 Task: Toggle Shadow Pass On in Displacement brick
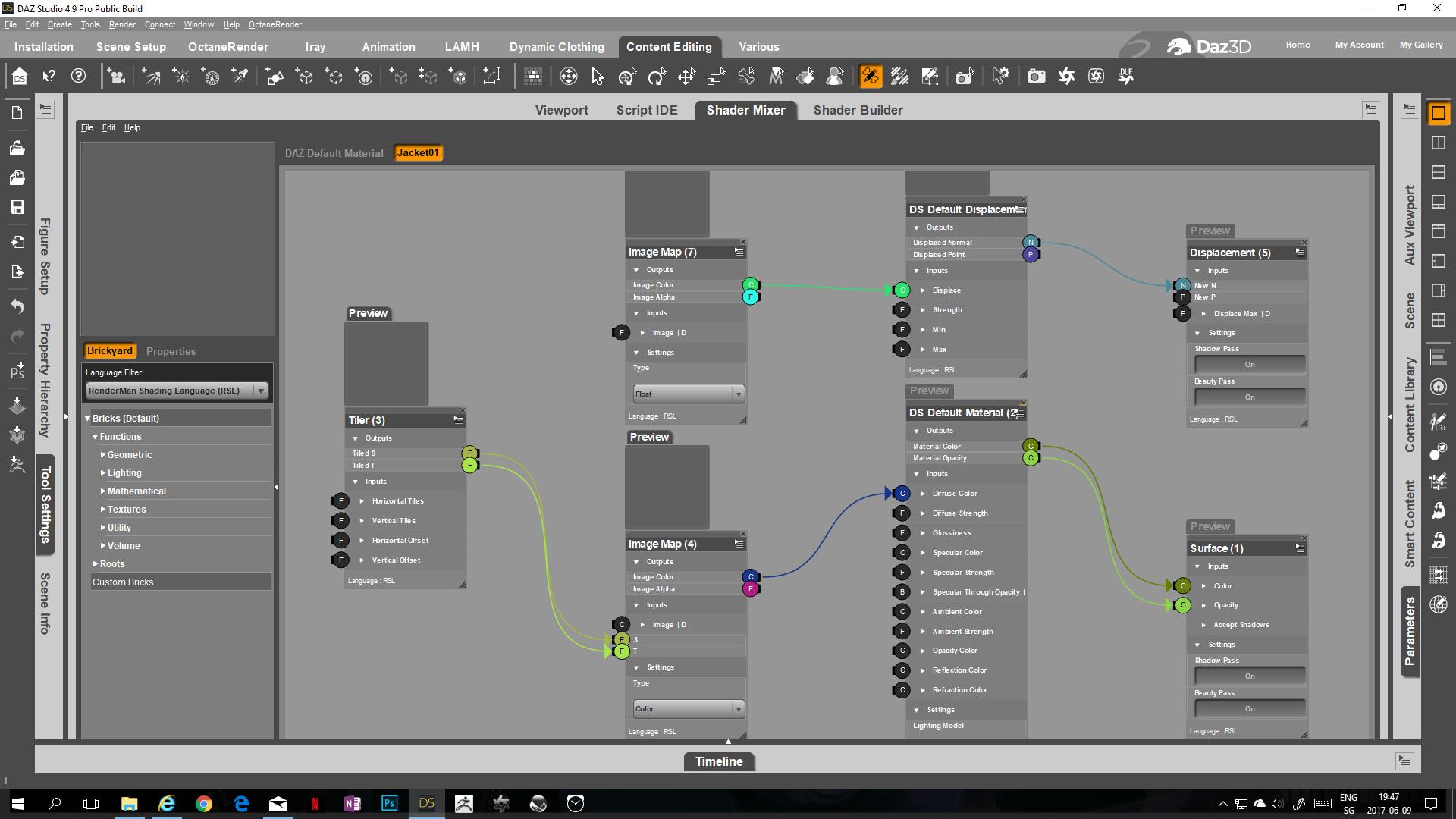1249,365
